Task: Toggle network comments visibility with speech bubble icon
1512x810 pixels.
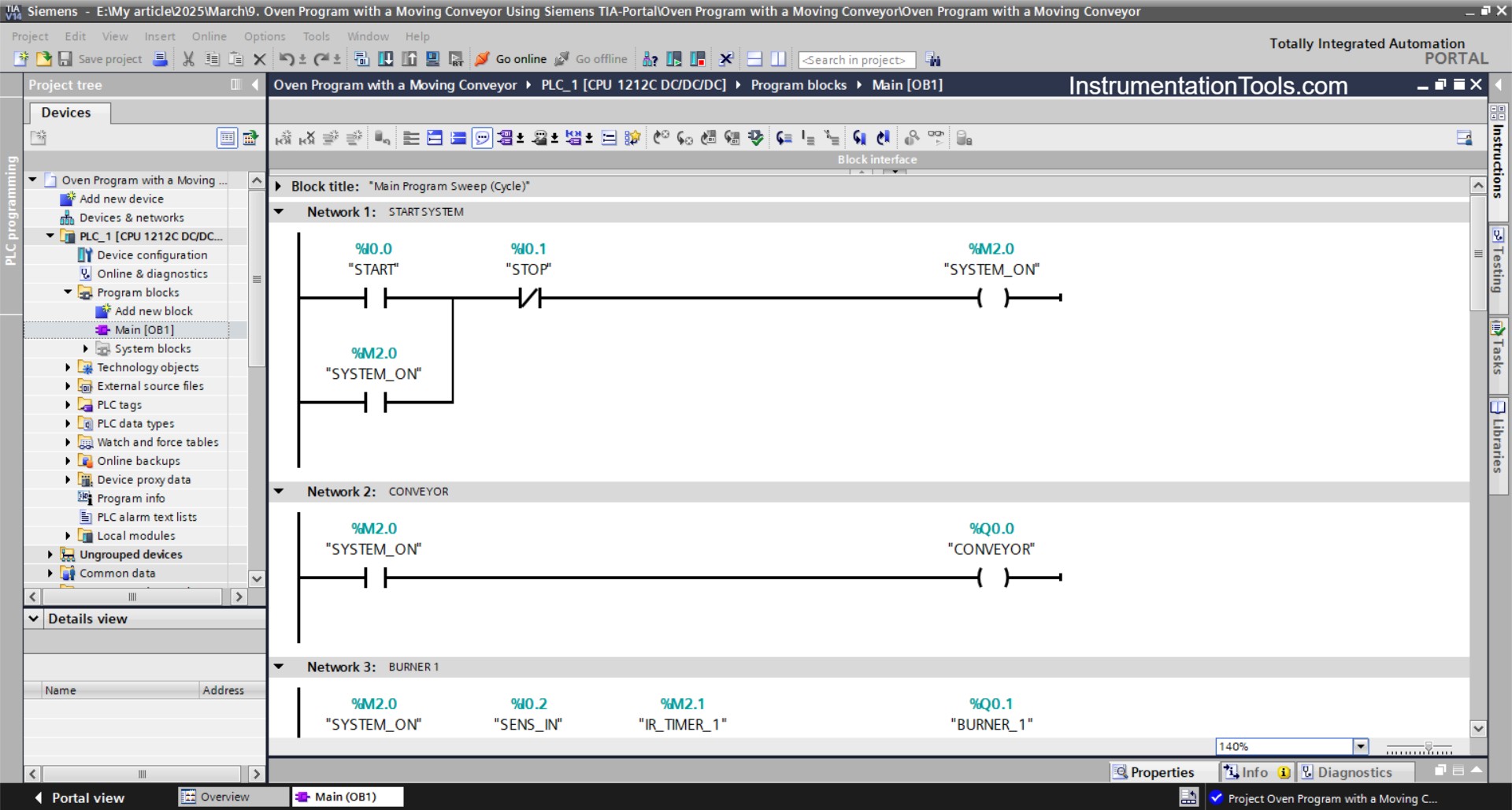Action: click(482, 137)
